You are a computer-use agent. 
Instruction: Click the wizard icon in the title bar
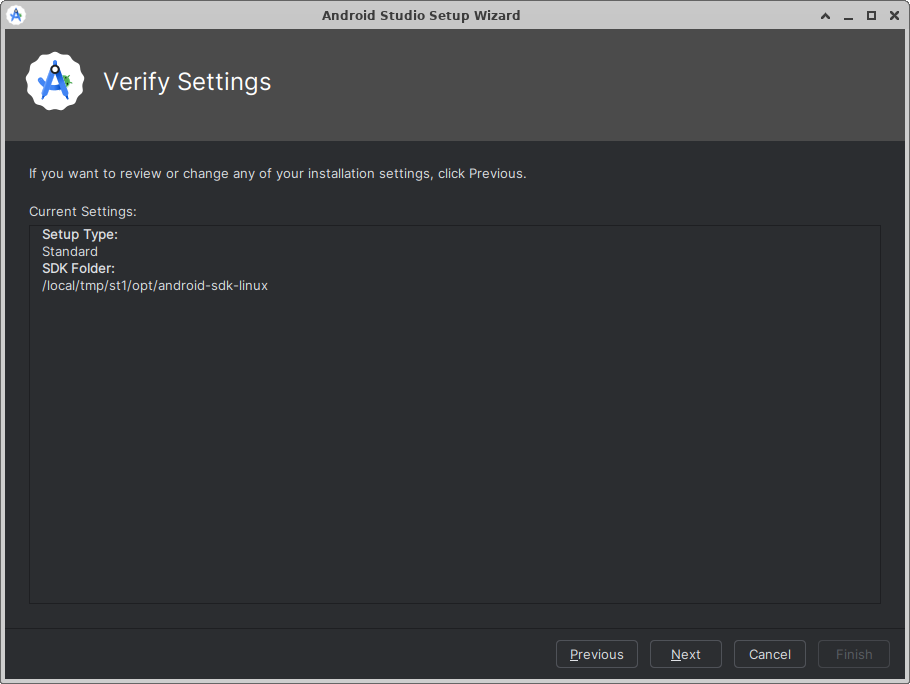[x=15, y=15]
